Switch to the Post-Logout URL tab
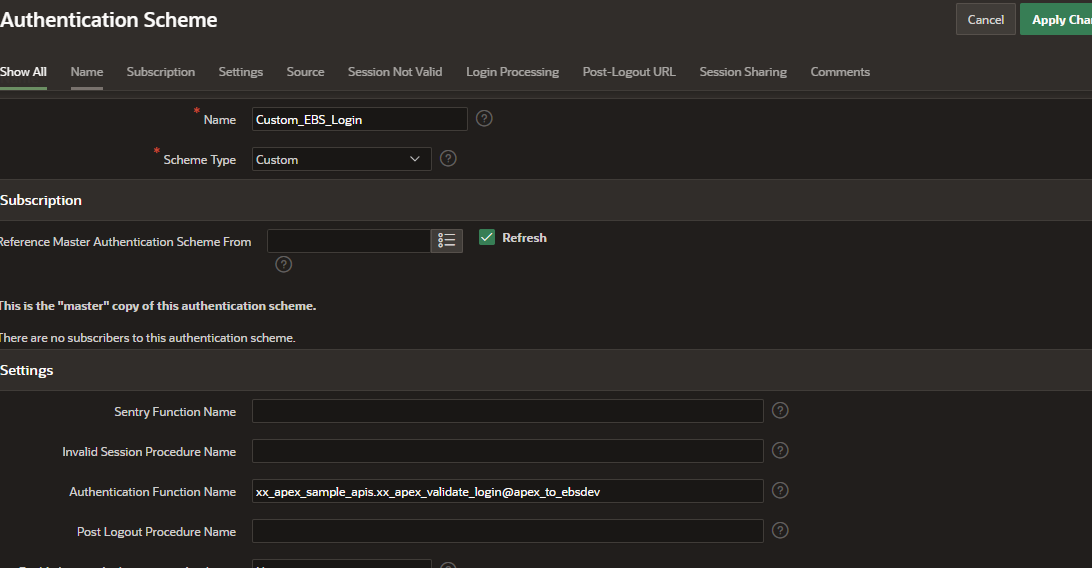The image size is (1092, 568). pyautogui.click(x=629, y=72)
